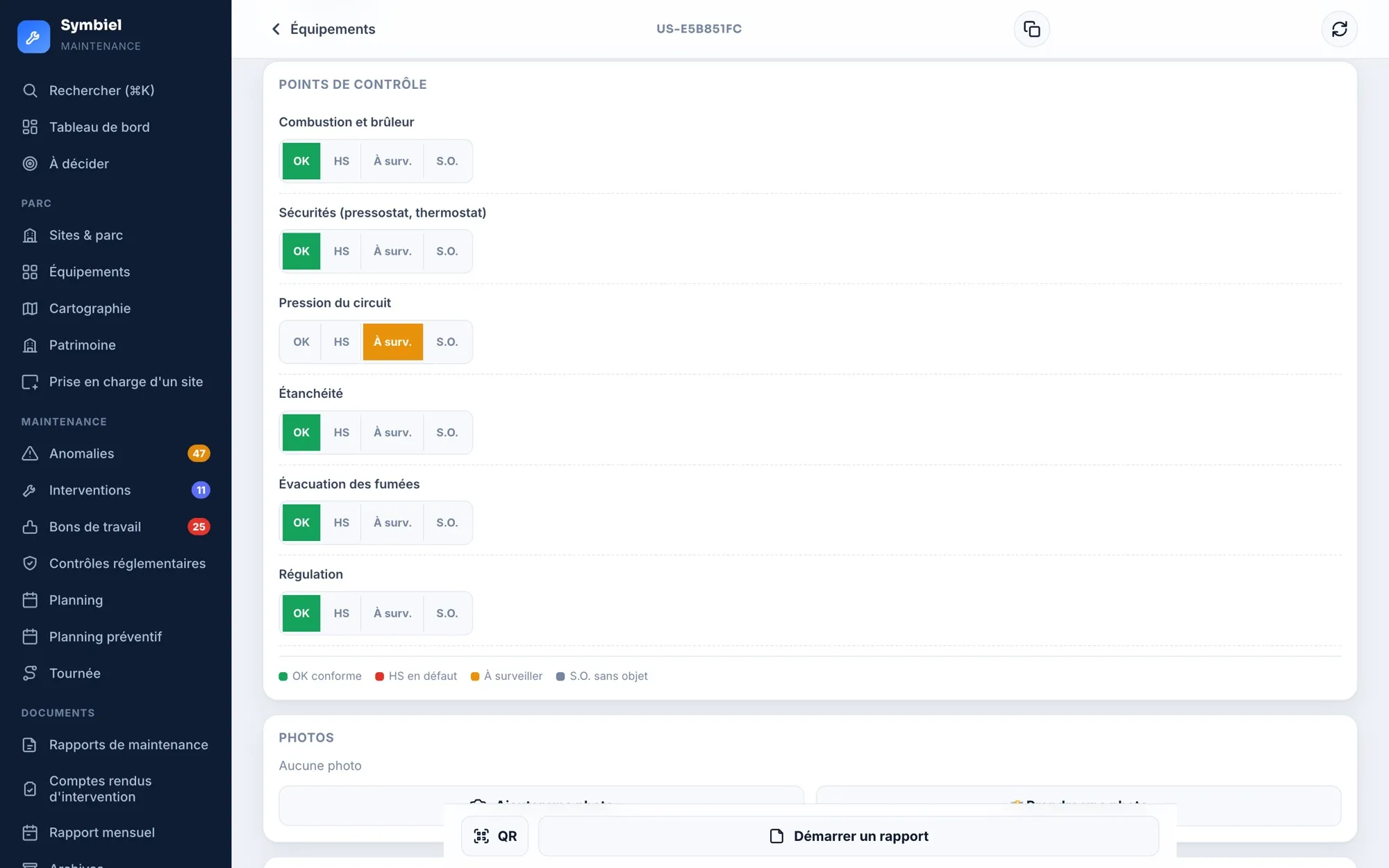Go back to Équipements via chevron

tap(276, 29)
